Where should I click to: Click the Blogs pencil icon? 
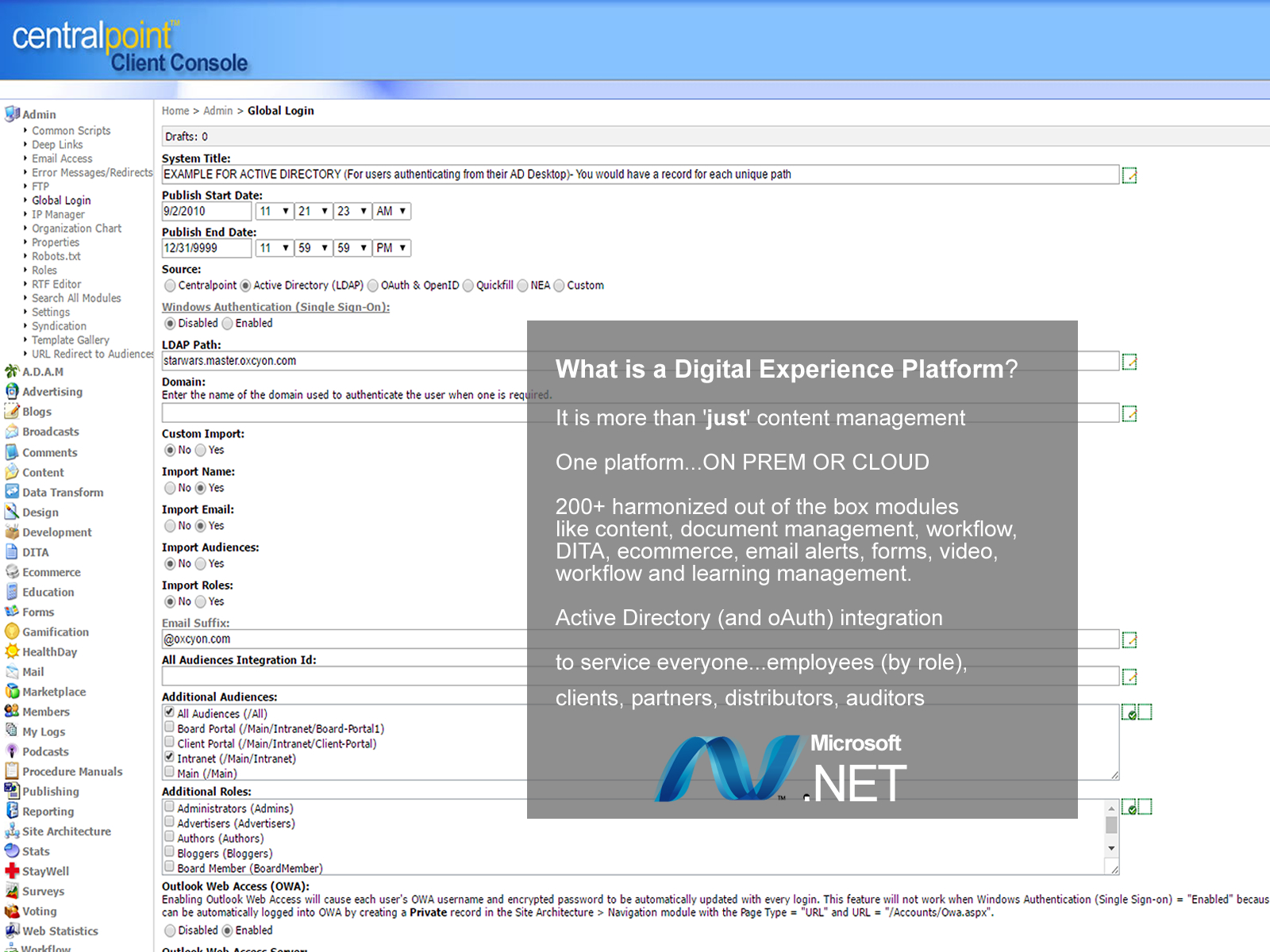pos(12,411)
